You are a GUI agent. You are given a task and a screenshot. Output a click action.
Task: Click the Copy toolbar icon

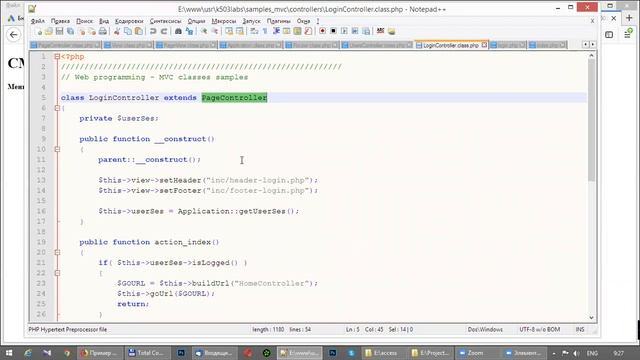pyautogui.click(x=128, y=31)
